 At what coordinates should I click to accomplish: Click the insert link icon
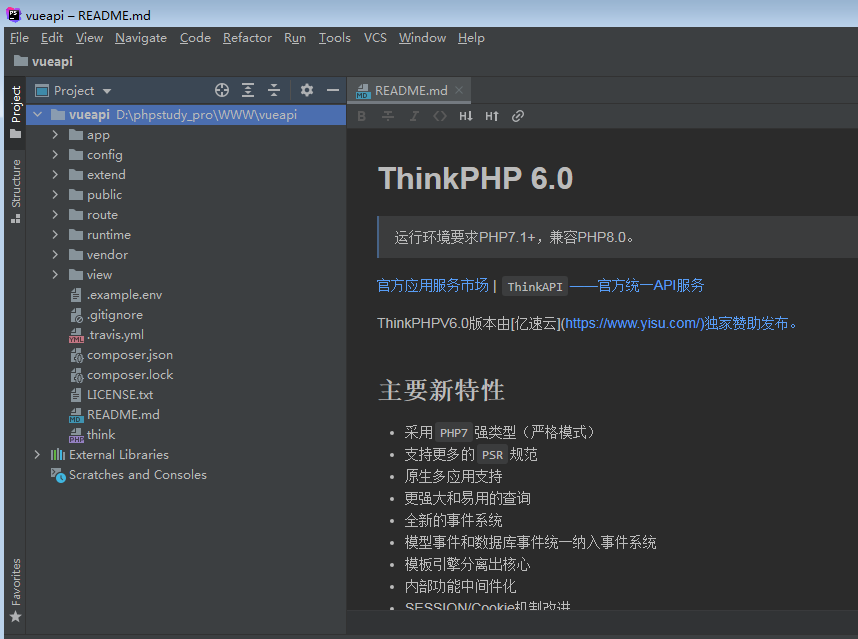pyautogui.click(x=517, y=115)
